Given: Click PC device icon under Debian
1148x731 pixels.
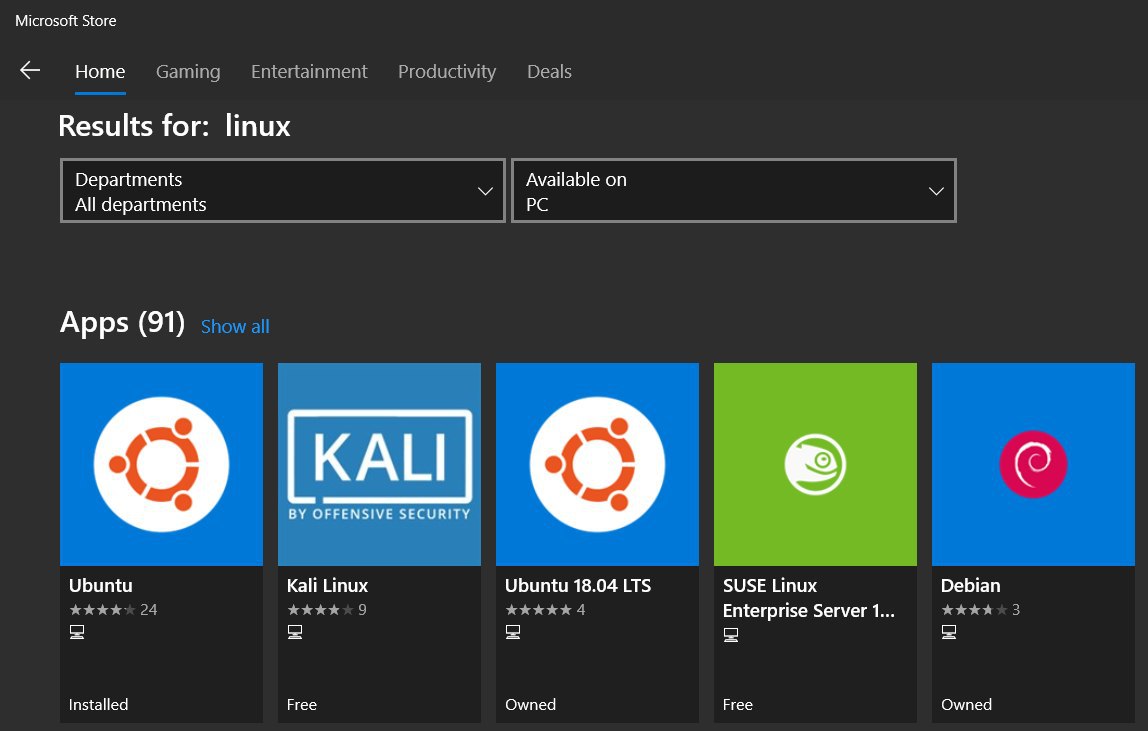Looking at the screenshot, I should pos(949,632).
